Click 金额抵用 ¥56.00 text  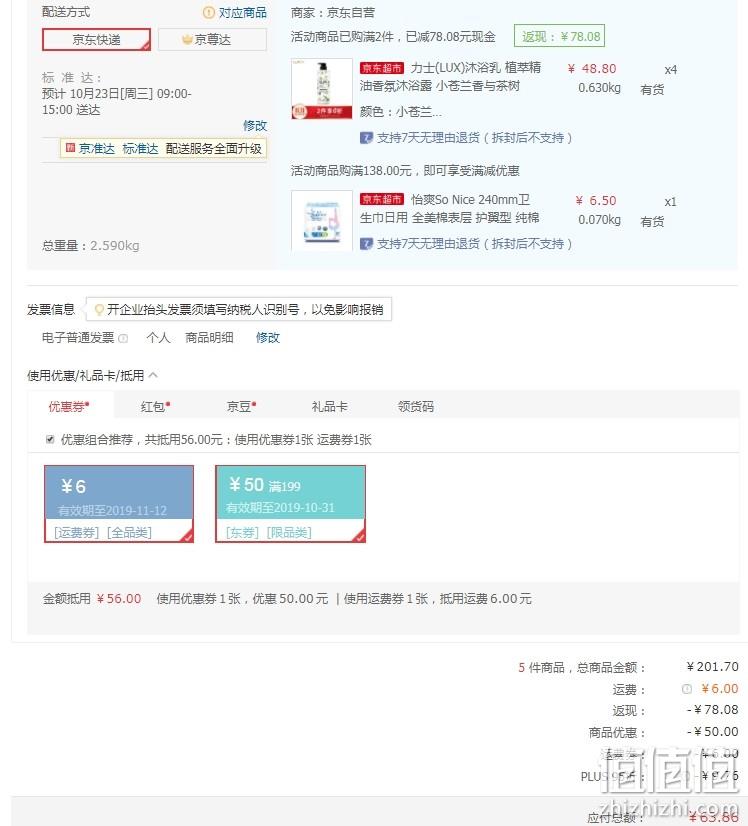click(92, 598)
